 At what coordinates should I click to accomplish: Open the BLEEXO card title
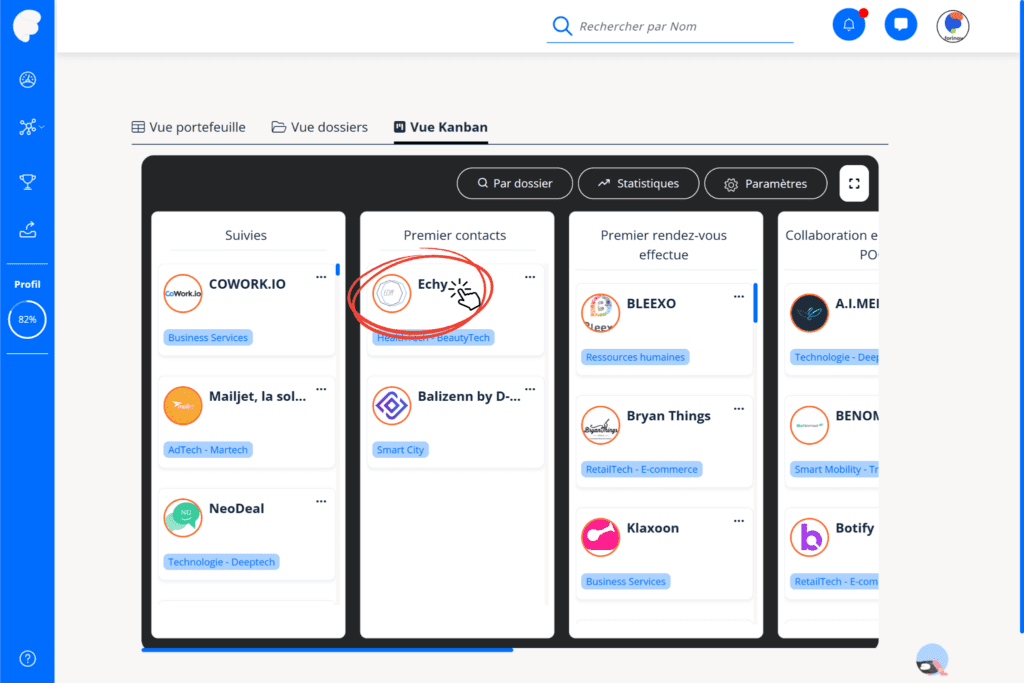point(651,304)
